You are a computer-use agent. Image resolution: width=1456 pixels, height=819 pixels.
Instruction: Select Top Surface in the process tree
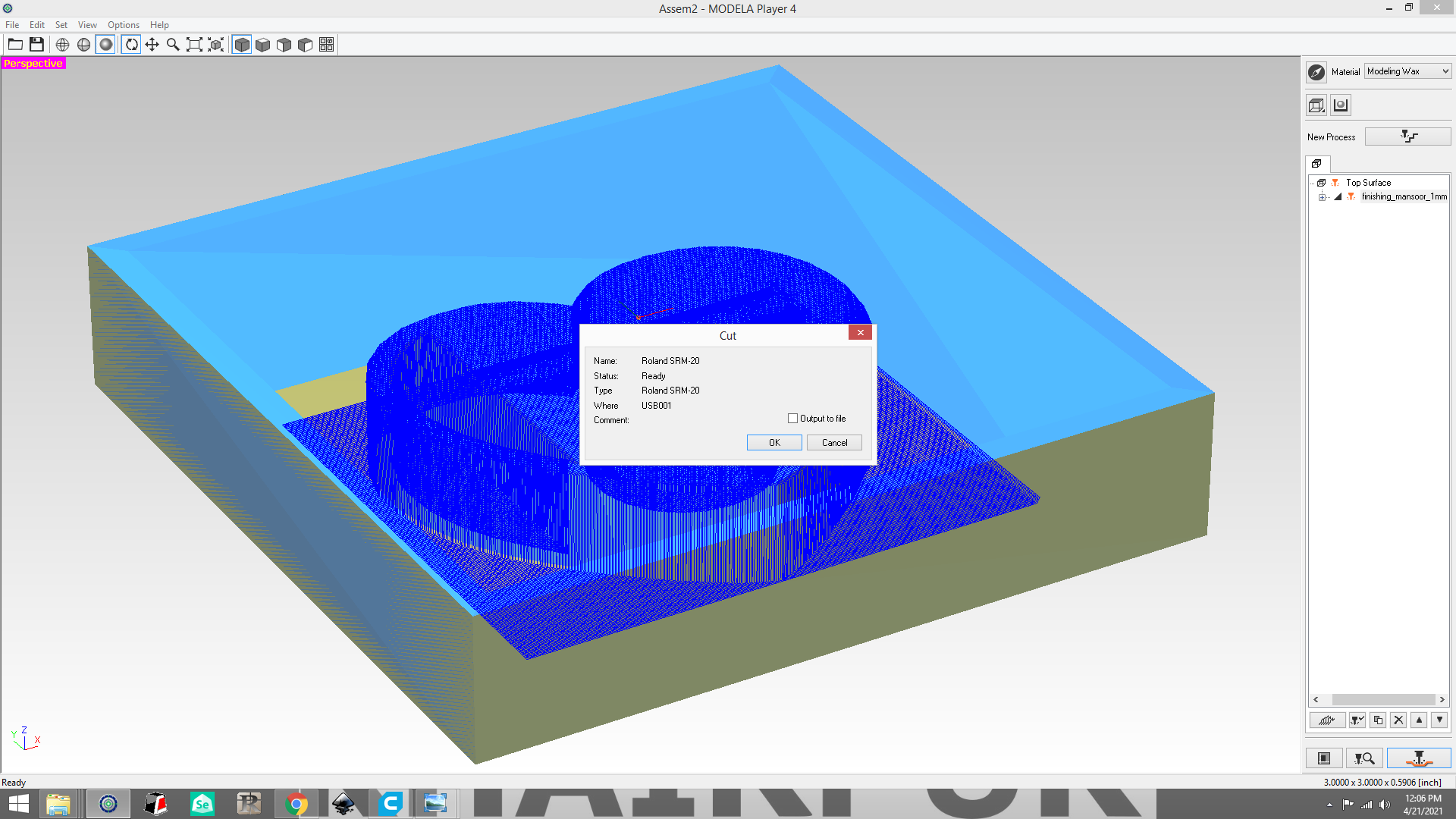tap(1369, 183)
